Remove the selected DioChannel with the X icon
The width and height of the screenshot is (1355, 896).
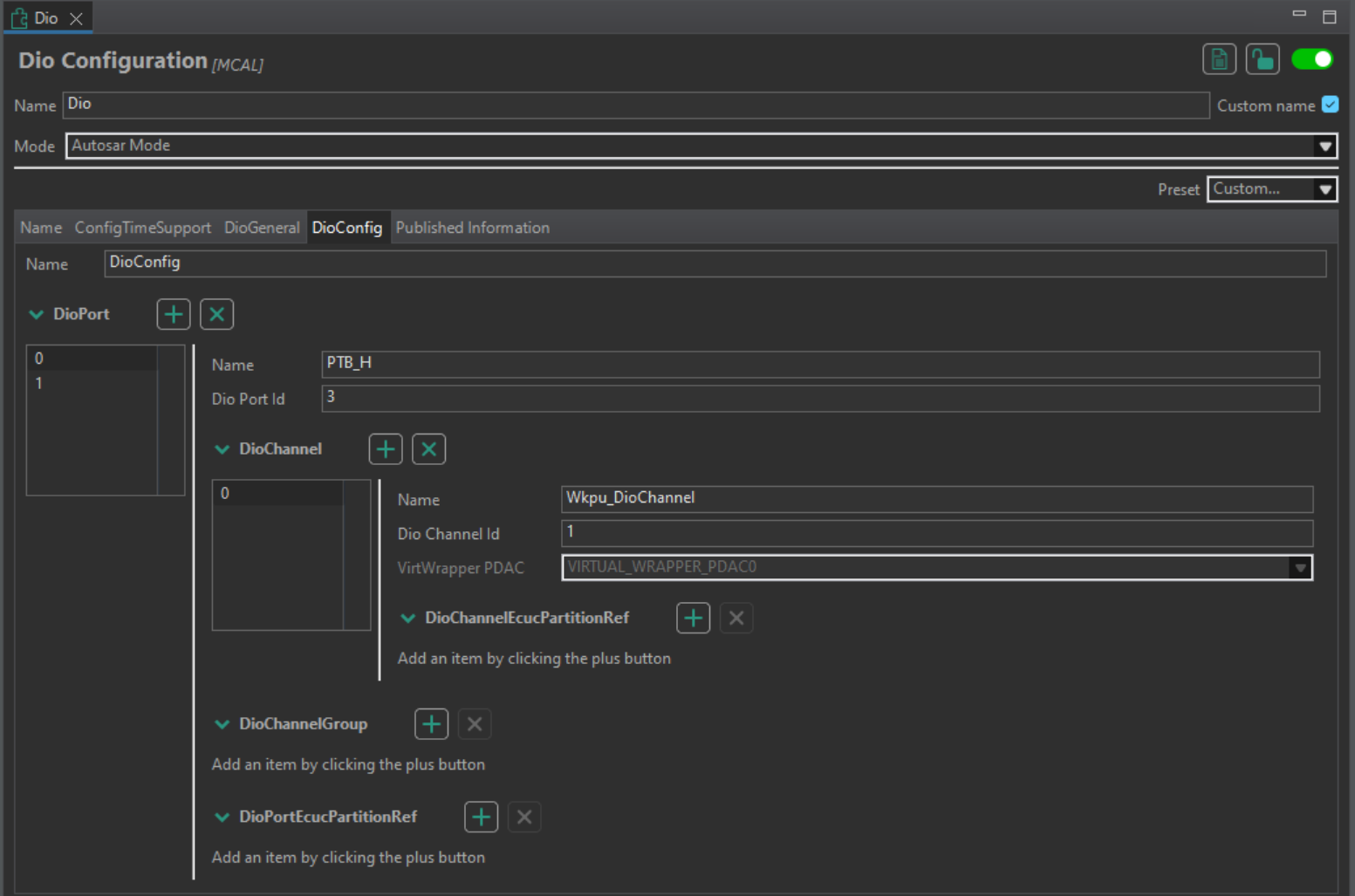(428, 448)
